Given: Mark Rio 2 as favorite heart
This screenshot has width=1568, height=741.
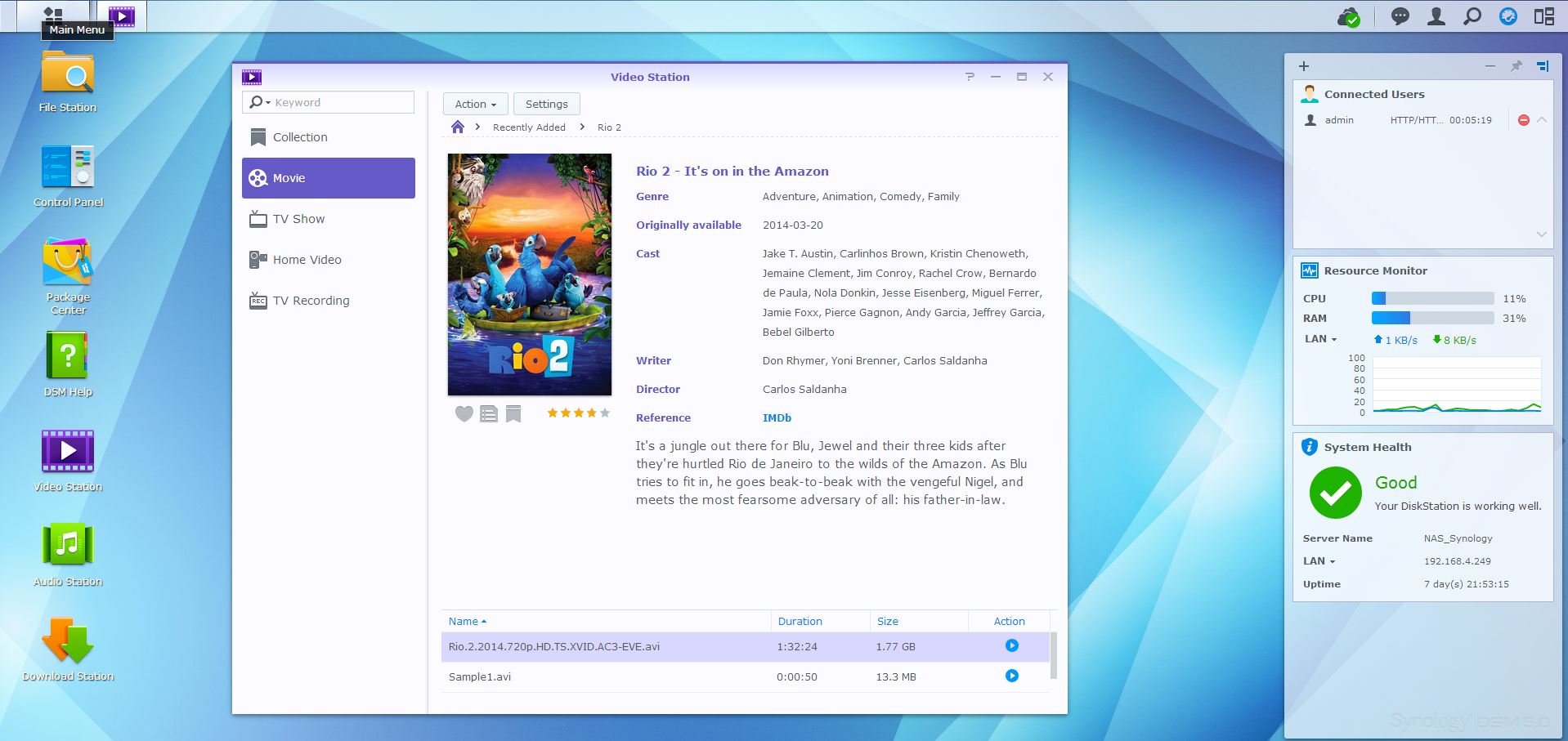Looking at the screenshot, I should point(464,414).
